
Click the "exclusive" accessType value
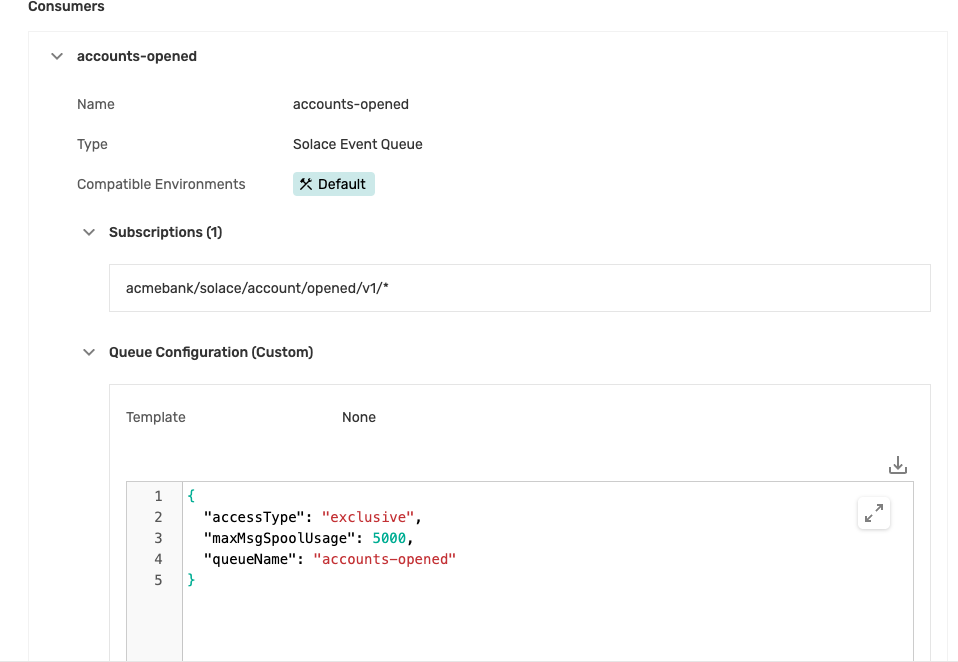(367, 517)
